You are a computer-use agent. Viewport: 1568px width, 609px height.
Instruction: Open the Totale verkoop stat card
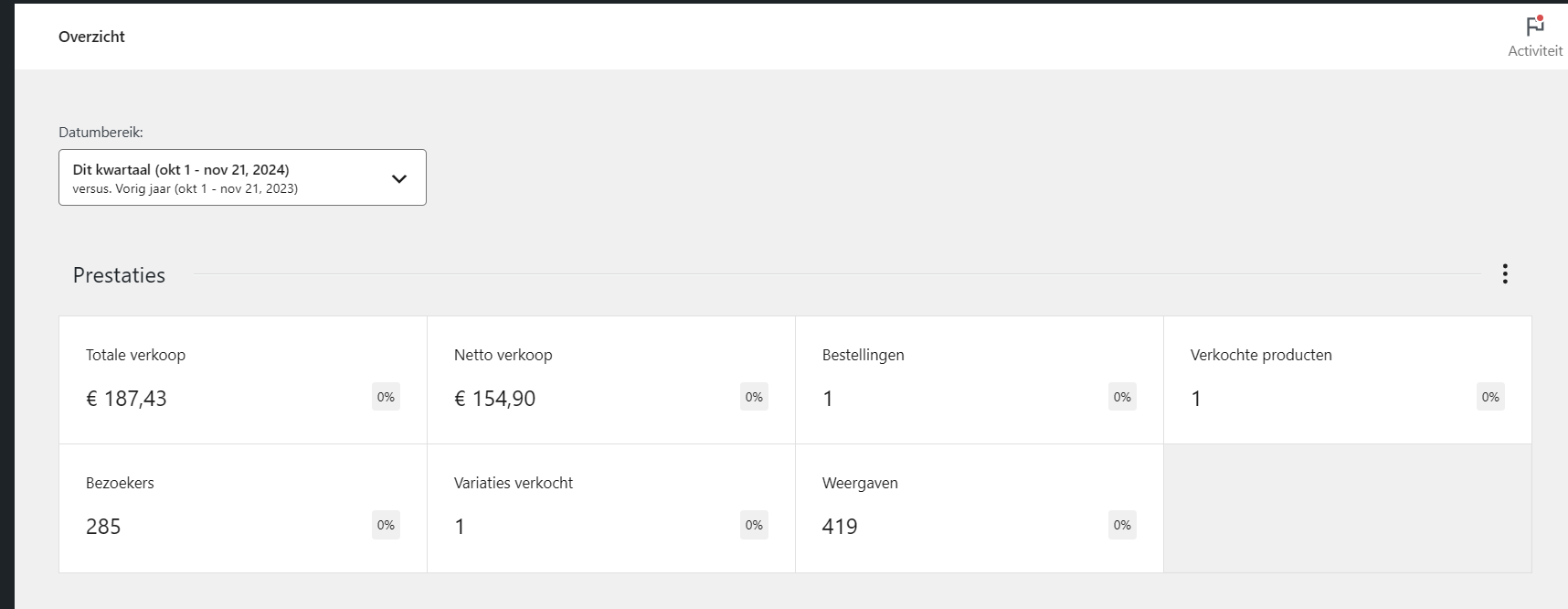(243, 380)
